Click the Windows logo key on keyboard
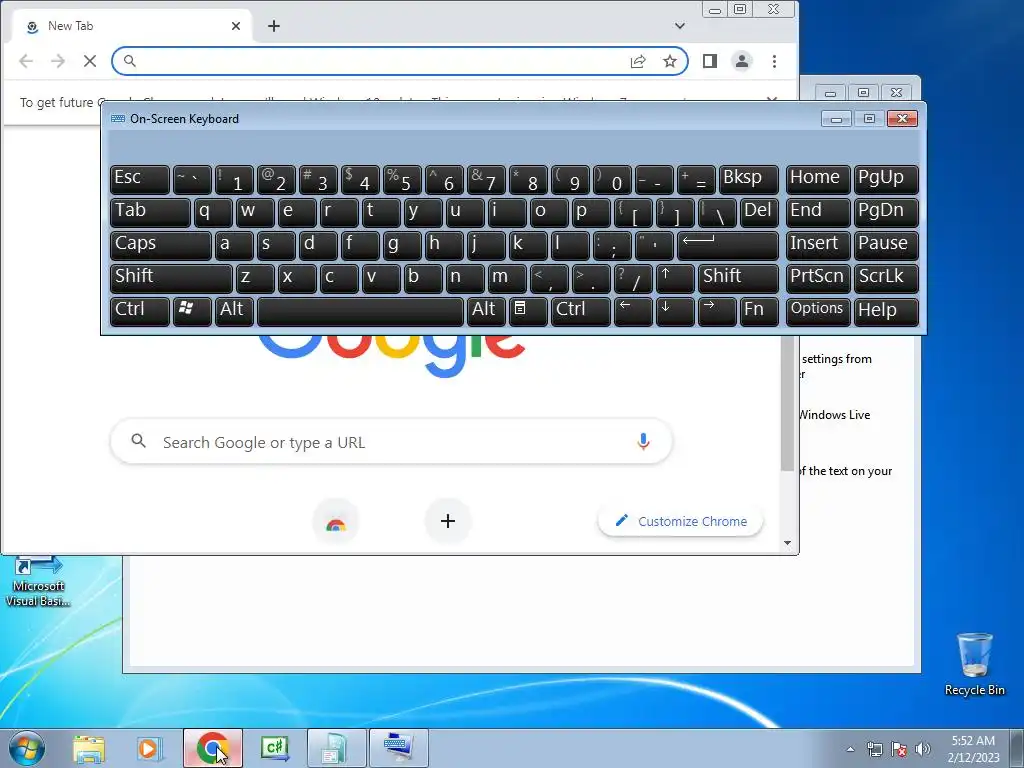 point(192,311)
